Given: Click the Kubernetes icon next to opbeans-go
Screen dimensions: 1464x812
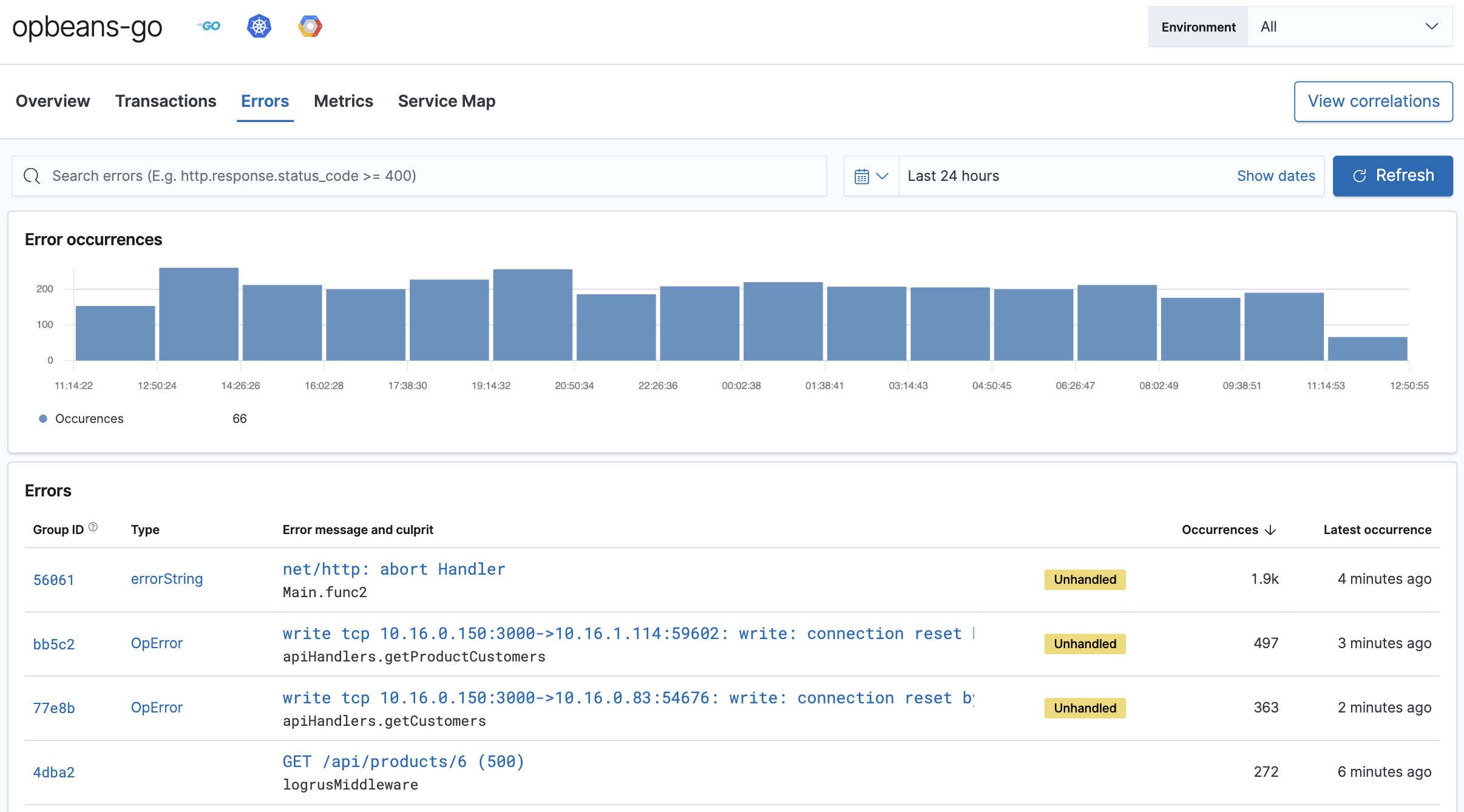Looking at the screenshot, I should (259, 26).
